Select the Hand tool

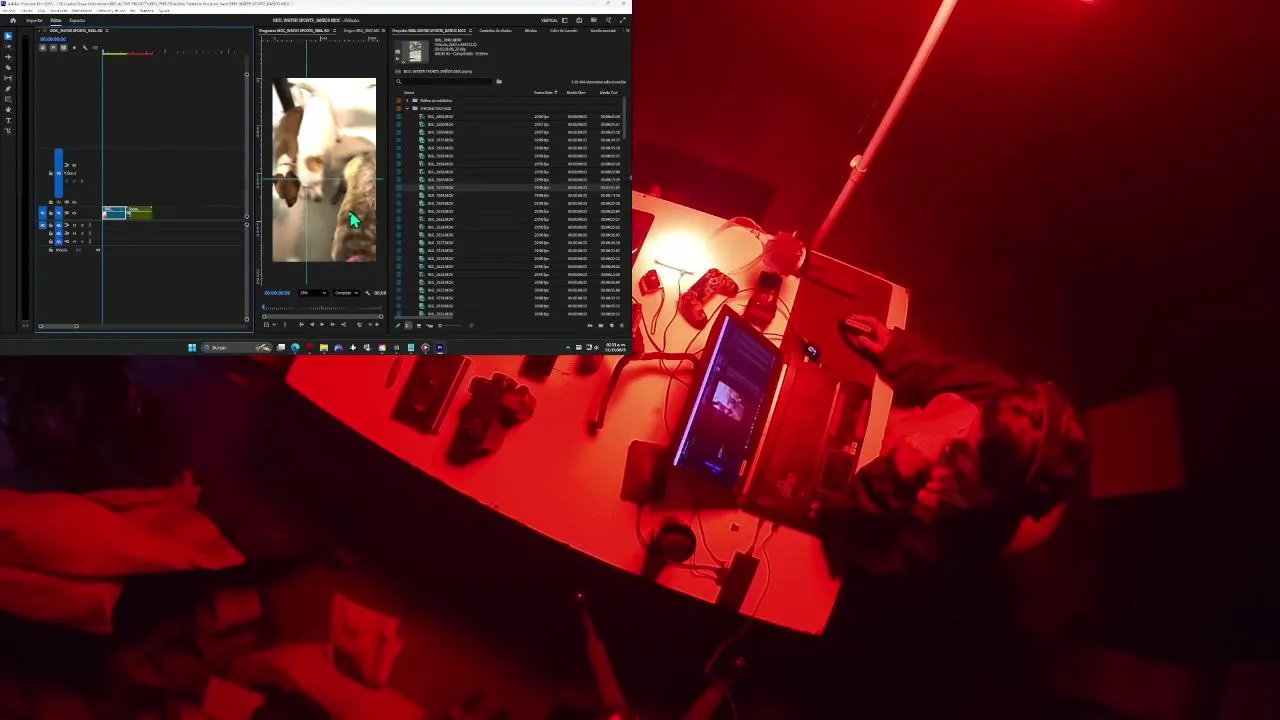(x=8, y=109)
